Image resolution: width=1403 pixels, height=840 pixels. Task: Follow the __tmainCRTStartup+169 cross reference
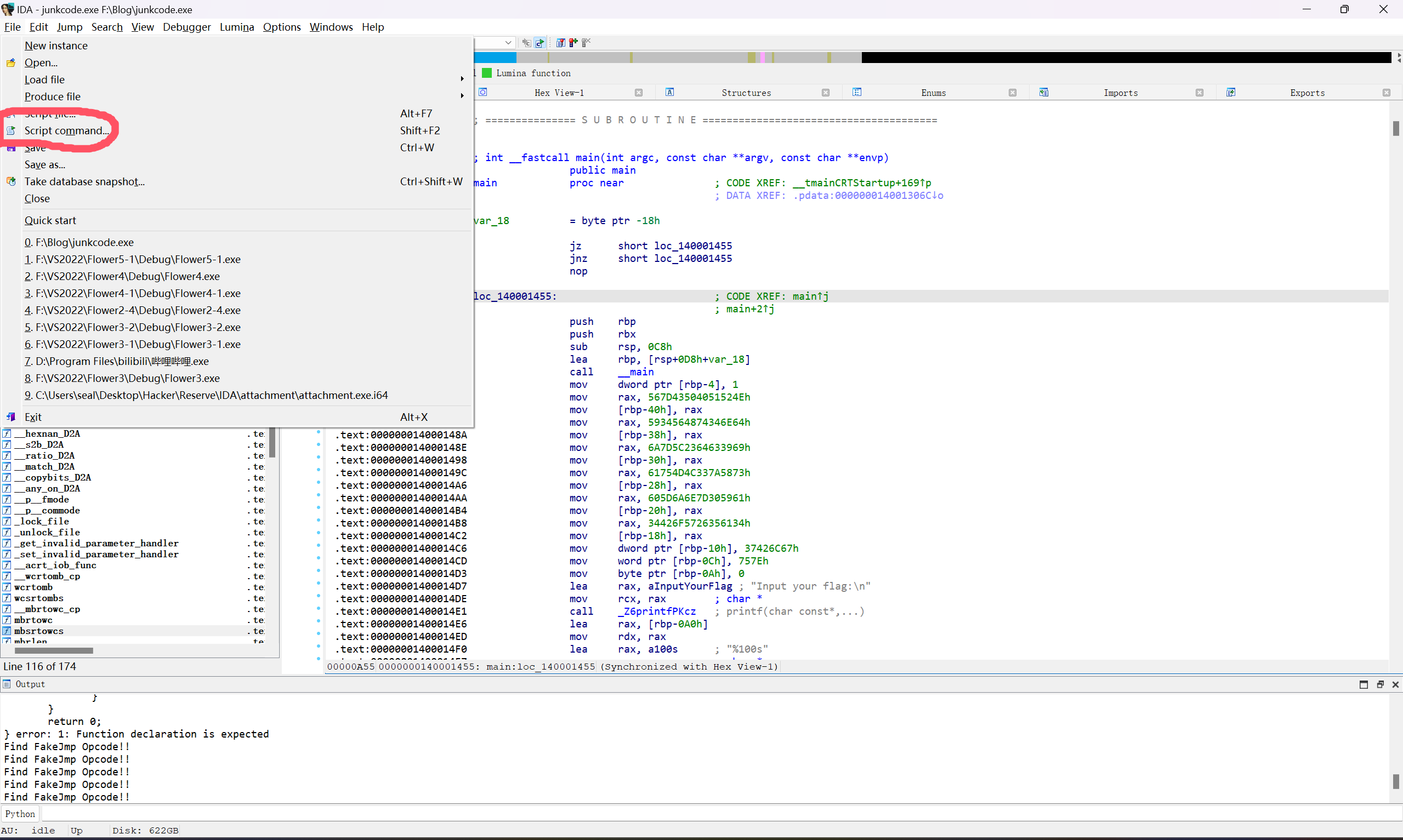pos(862,183)
